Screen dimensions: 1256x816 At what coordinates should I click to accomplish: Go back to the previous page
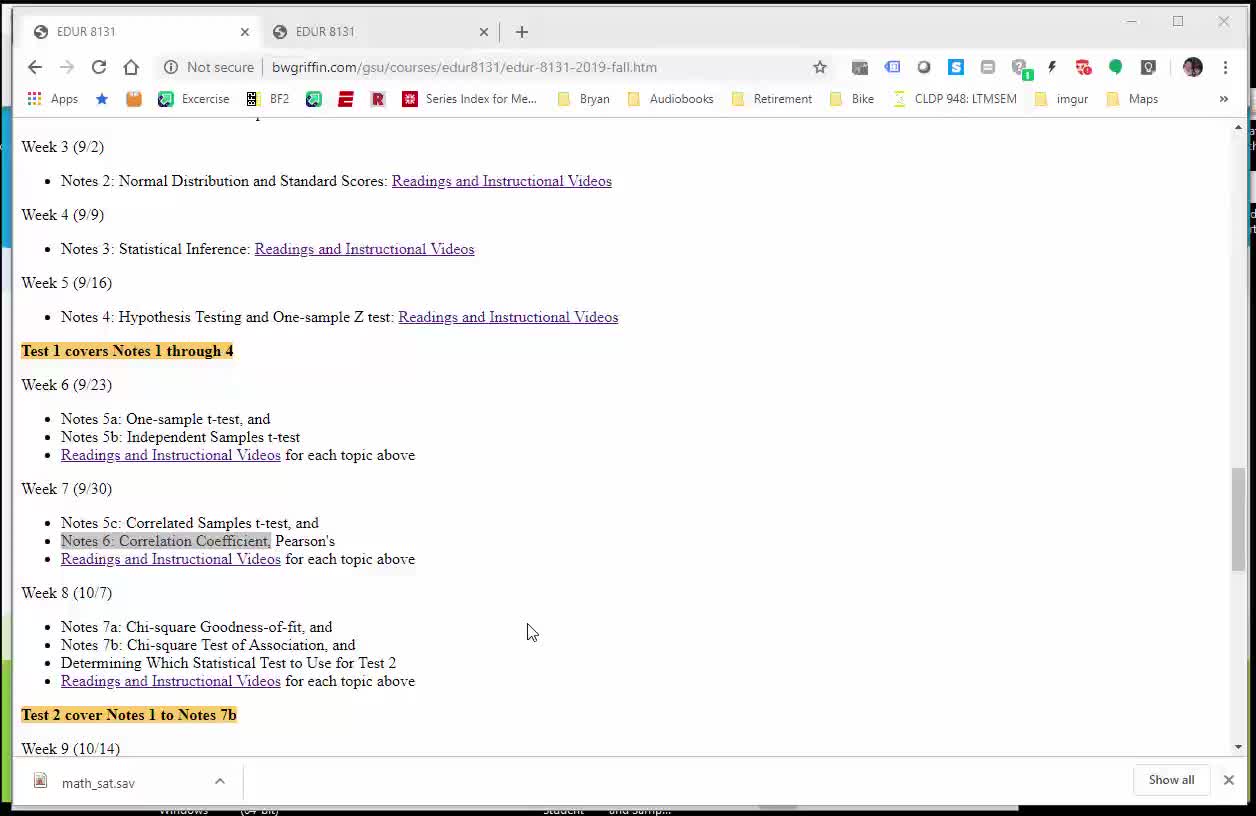coord(35,67)
